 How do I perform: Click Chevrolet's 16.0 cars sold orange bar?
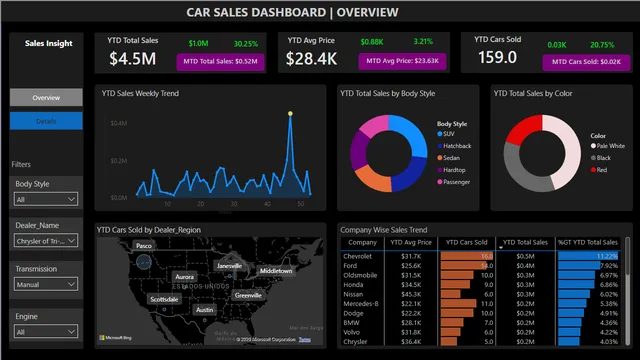[467, 256]
